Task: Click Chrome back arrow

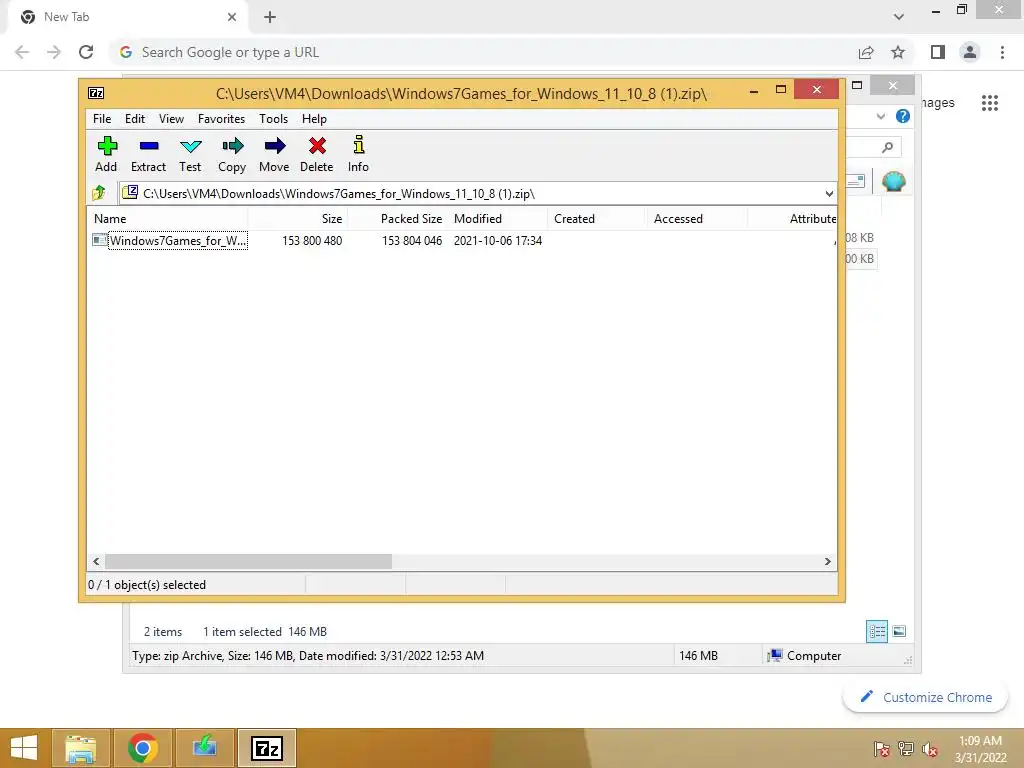Action: (x=22, y=52)
